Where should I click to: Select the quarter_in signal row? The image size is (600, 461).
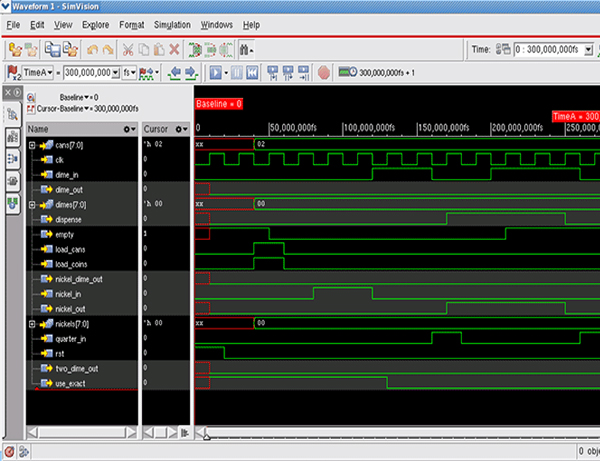pyautogui.click(x=82, y=339)
